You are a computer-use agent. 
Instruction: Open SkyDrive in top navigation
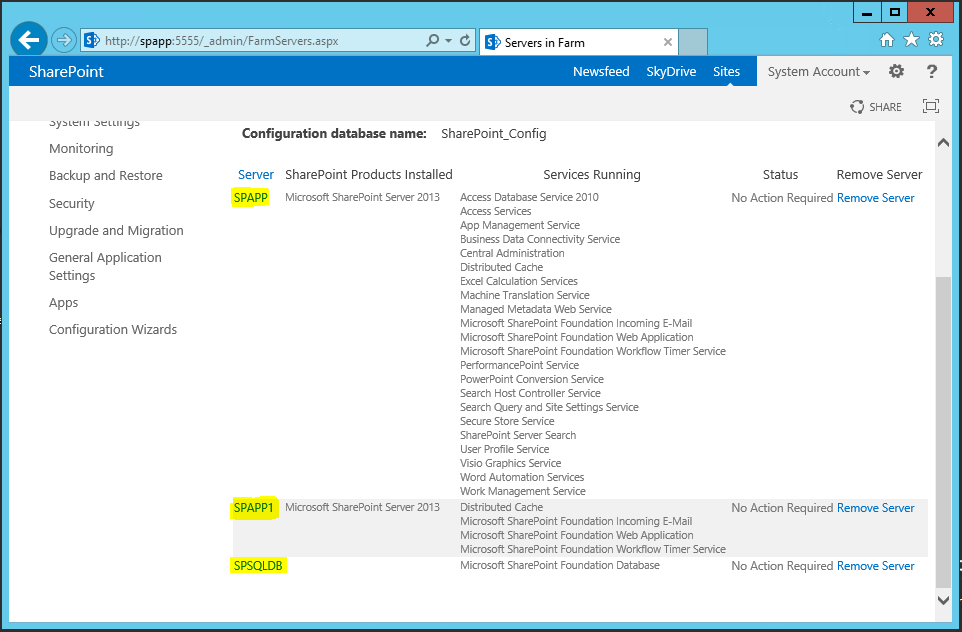[671, 71]
